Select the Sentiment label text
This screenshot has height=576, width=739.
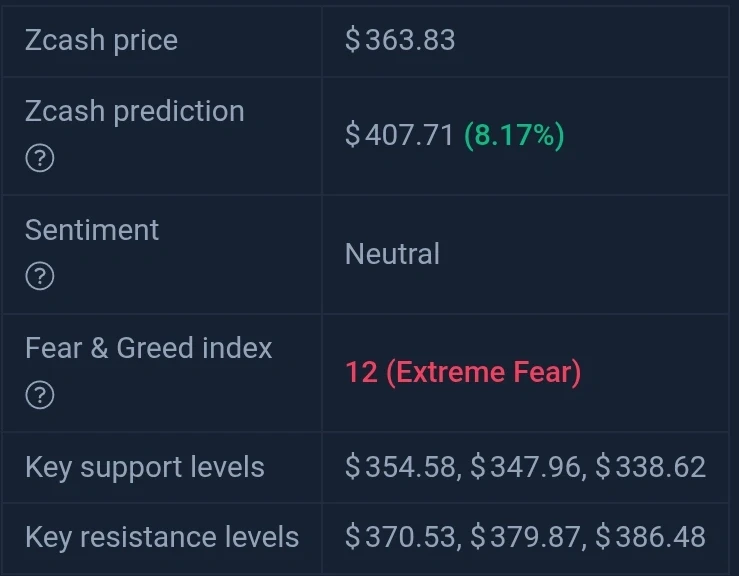[x=92, y=230]
